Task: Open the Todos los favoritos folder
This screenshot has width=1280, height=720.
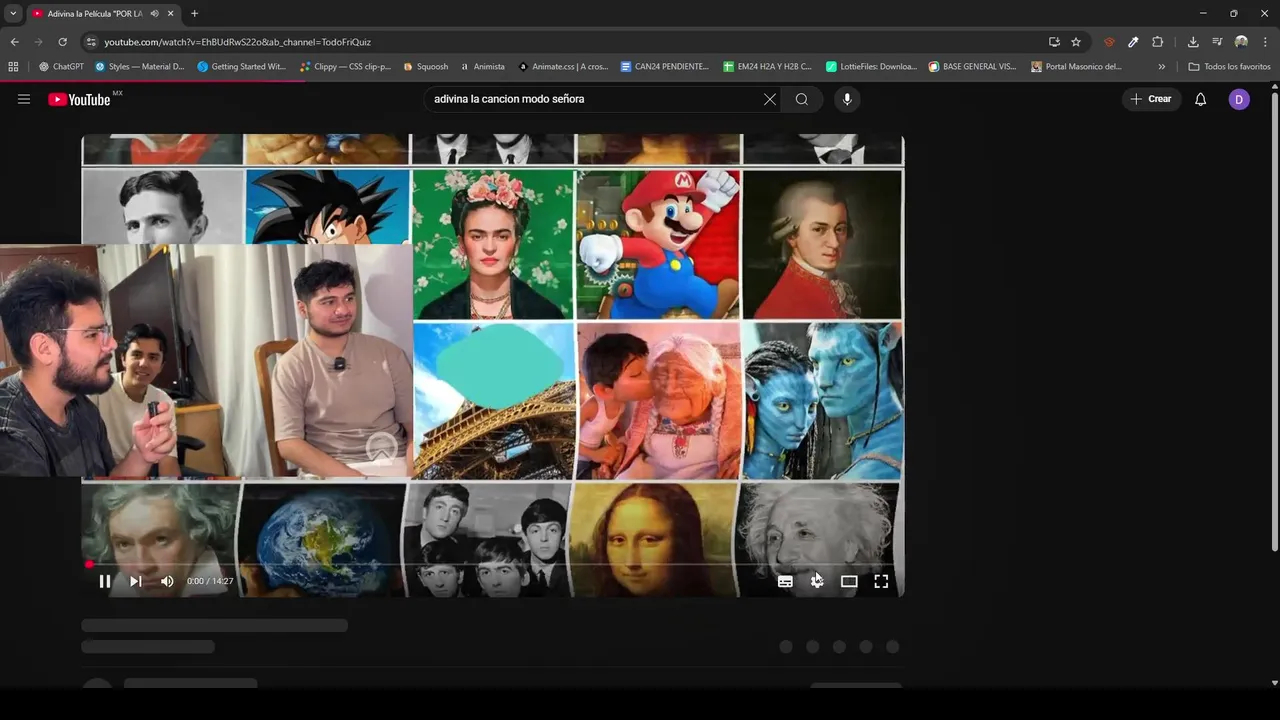Action: click(x=1229, y=67)
